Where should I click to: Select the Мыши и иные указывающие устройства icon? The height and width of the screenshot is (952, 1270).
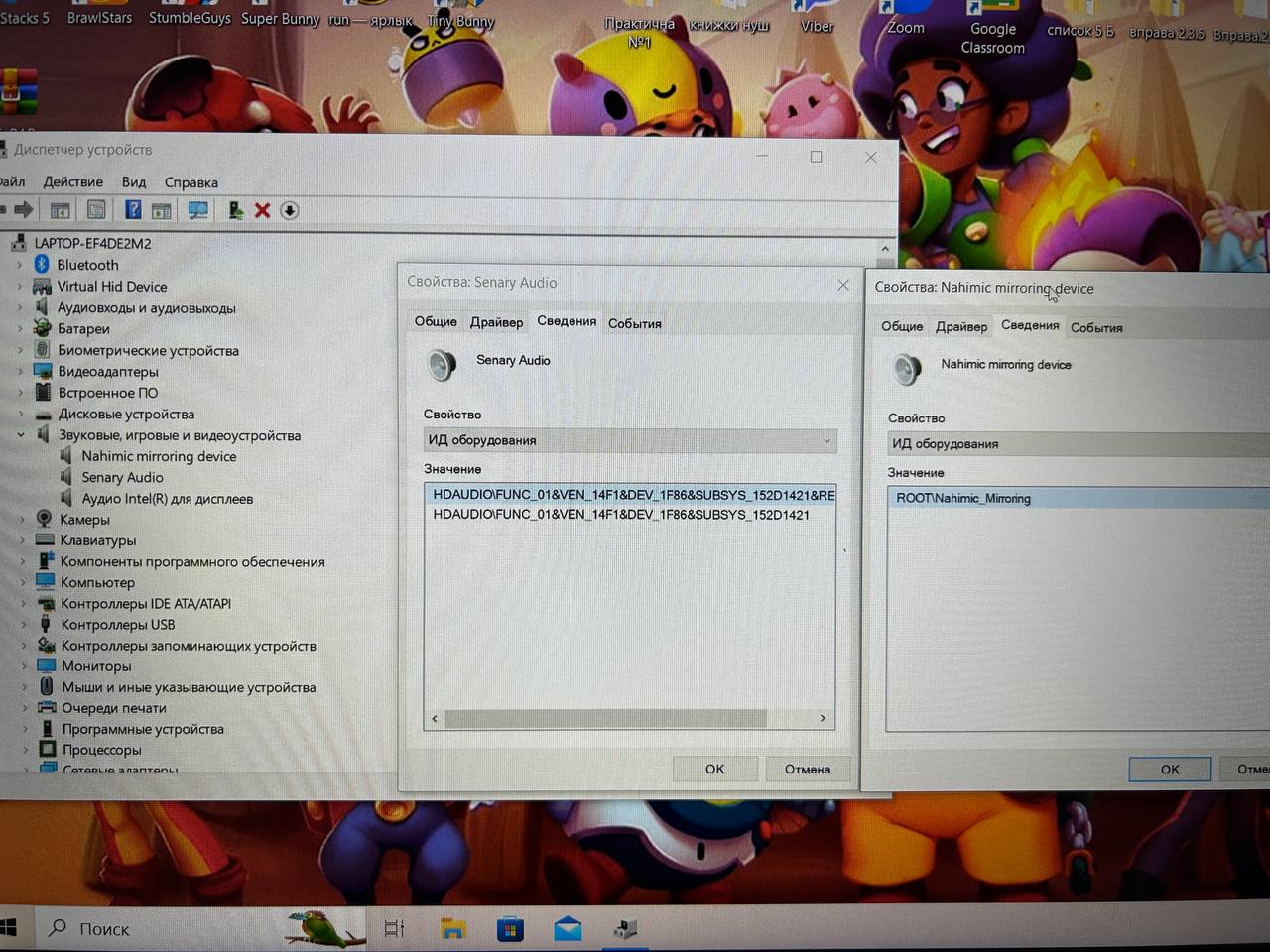pyautogui.click(x=47, y=686)
